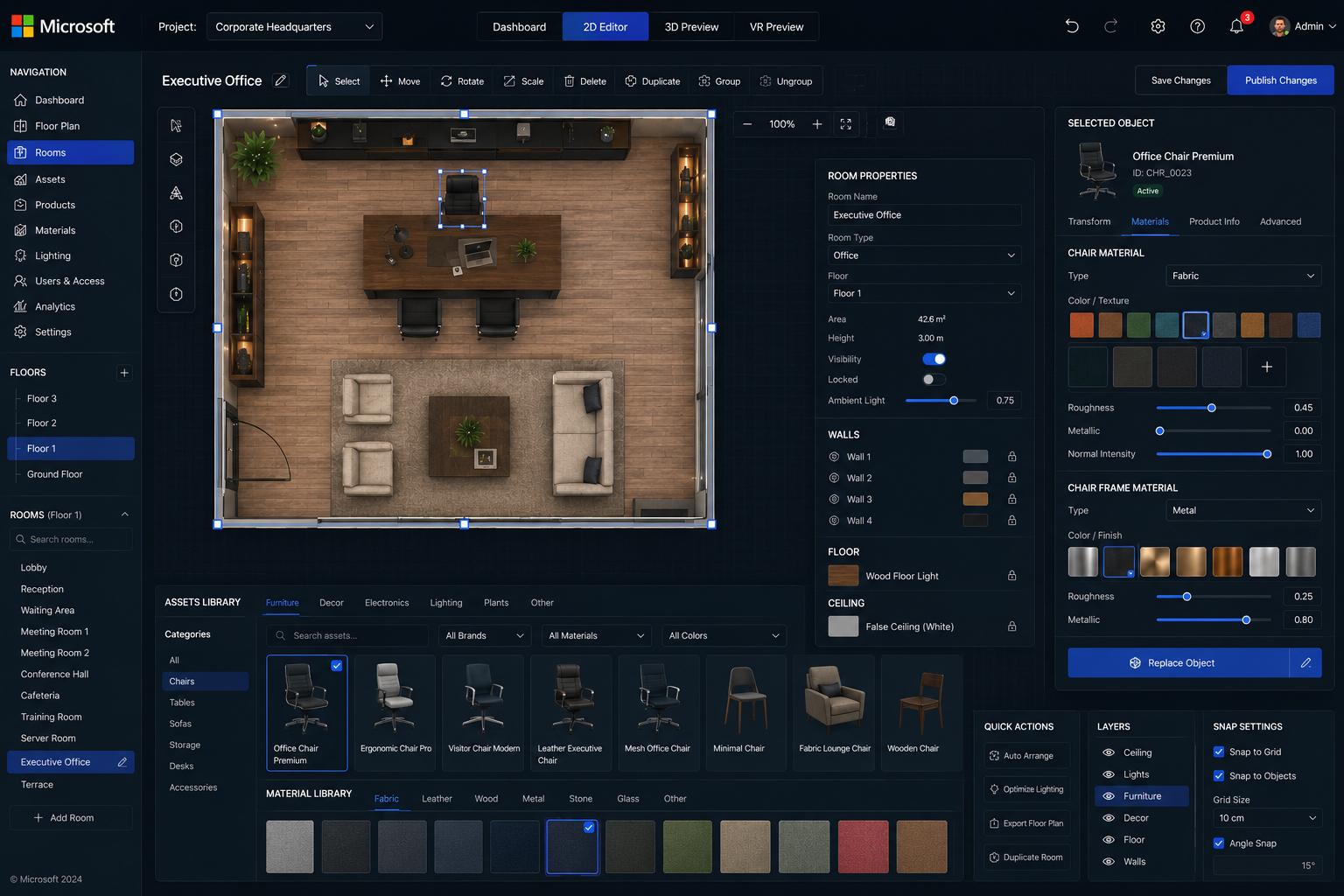Open the notifications bell
Image resolution: width=1344 pixels, height=896 pixels.
(1236, 26)
